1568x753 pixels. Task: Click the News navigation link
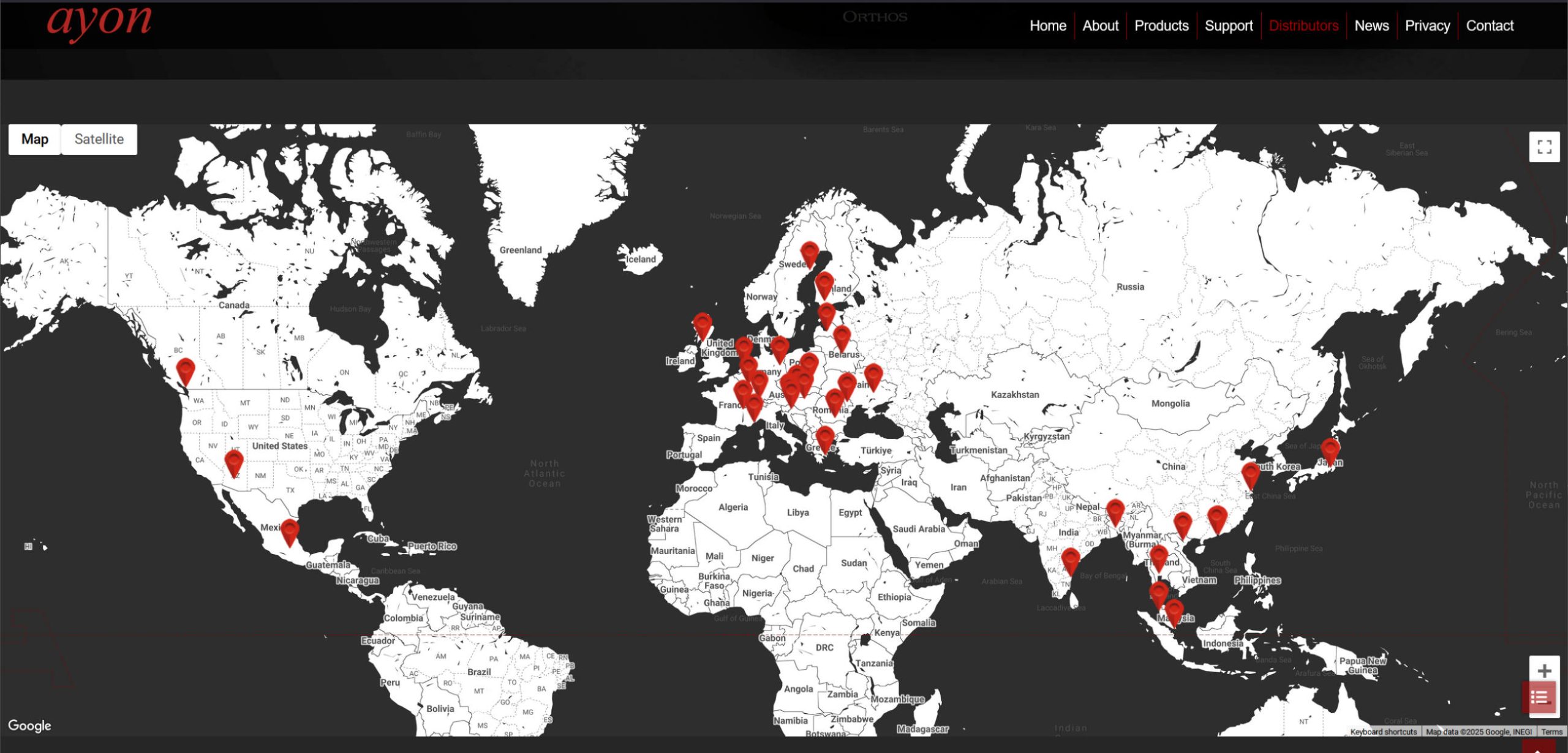[1371, 26]
